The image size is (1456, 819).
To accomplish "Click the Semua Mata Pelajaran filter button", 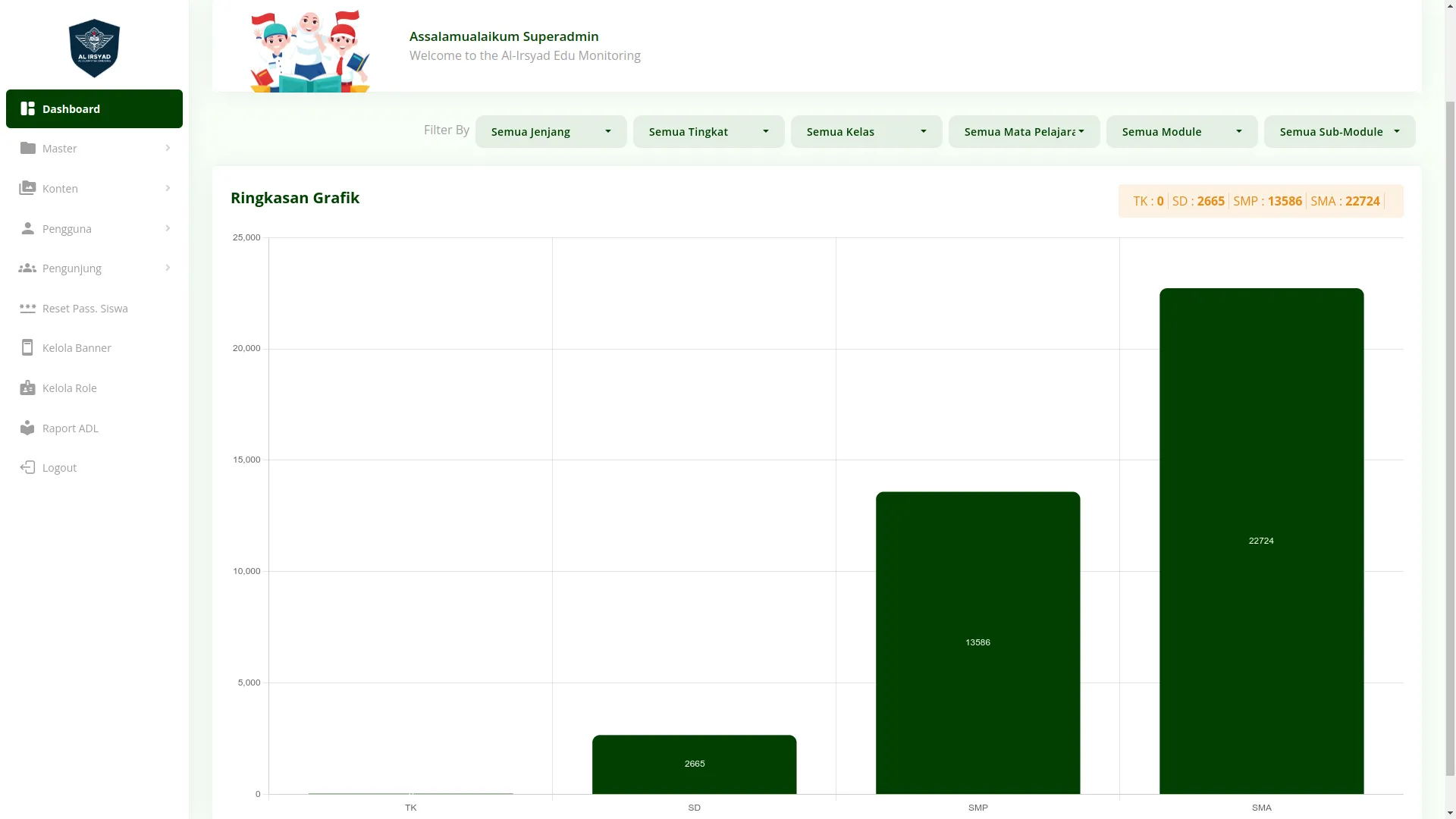I will 1024,131.
